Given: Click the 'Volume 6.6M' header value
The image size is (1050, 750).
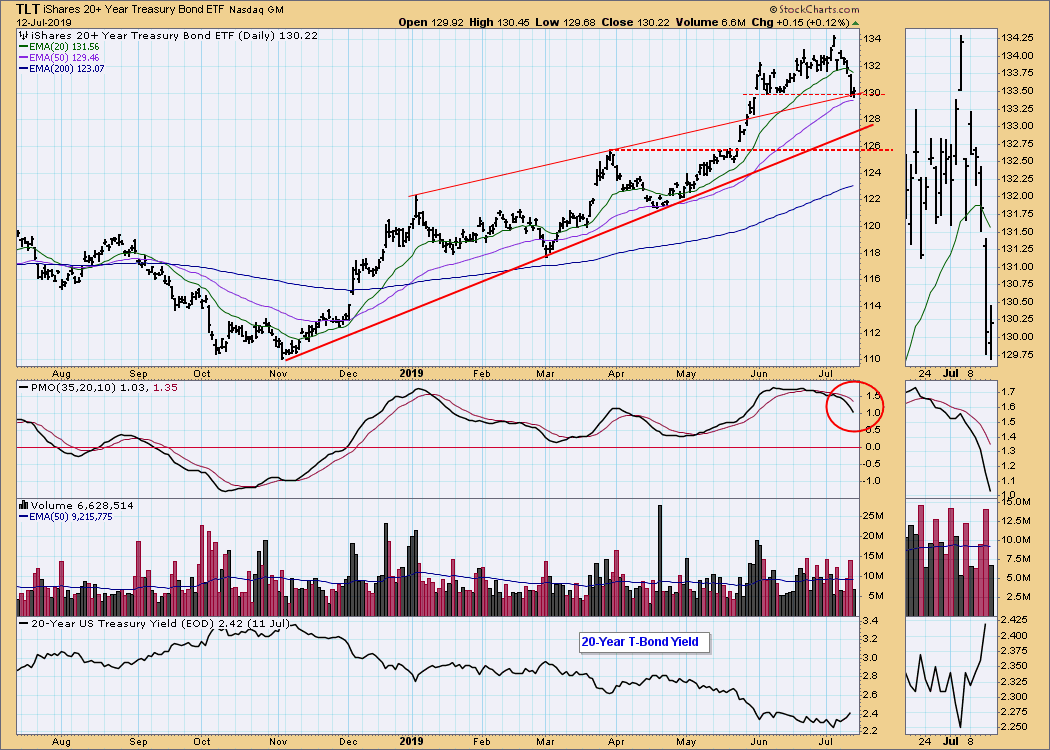Looking at the screenshot, I should (x=710, y=22).
